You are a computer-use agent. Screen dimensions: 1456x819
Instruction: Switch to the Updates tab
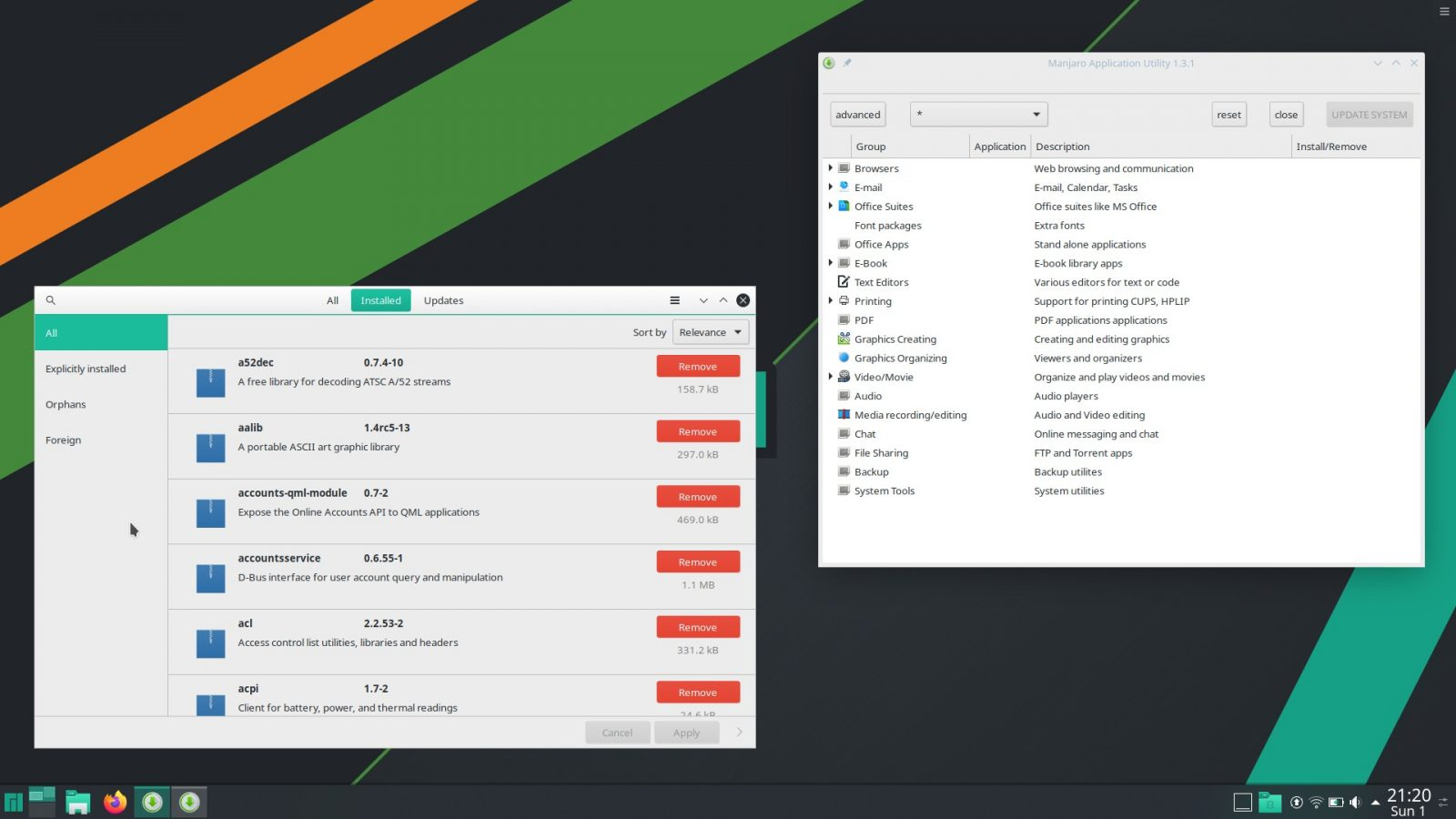coord(443,300)
